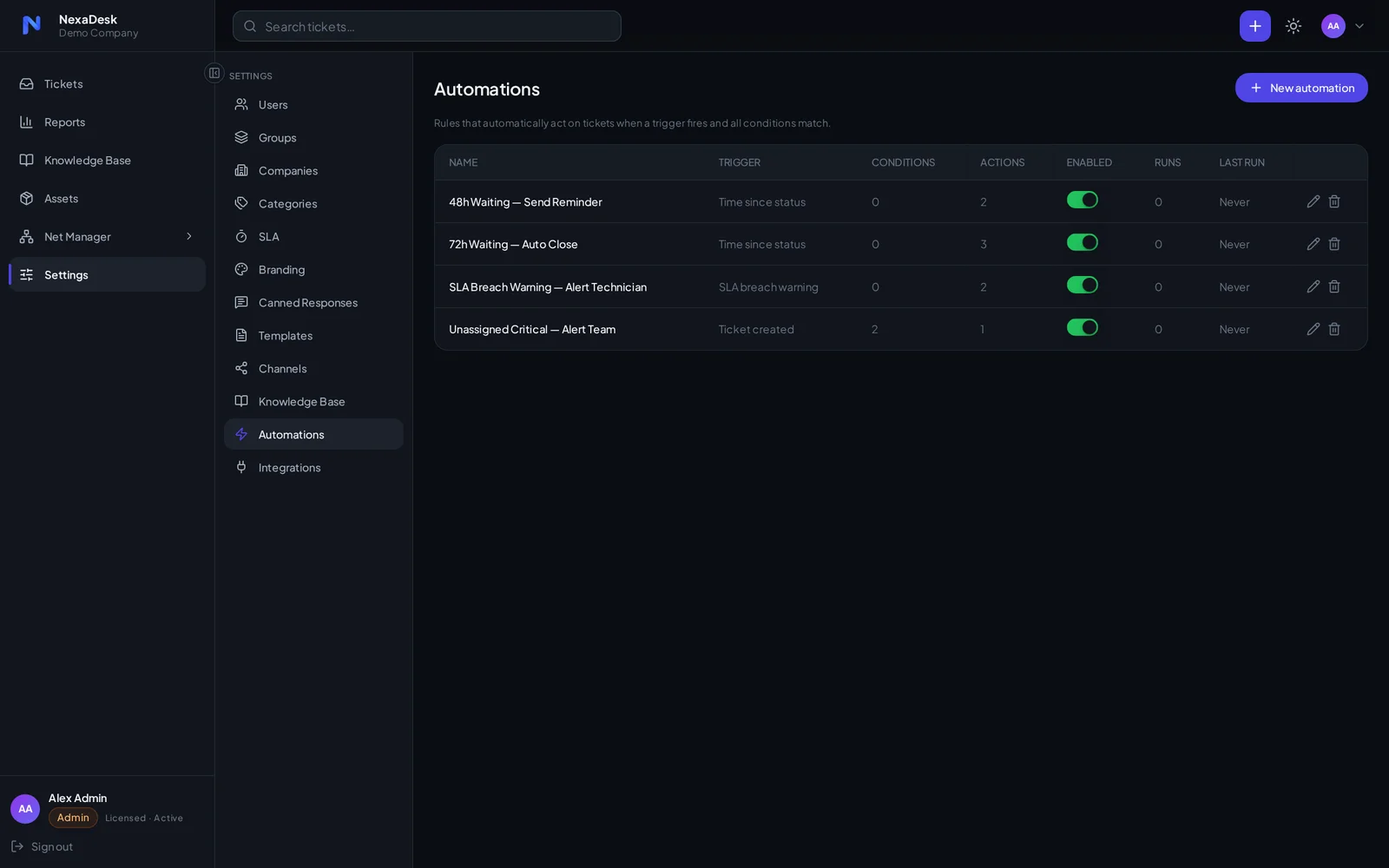This screenshot has height=868, width=1389.
Task: Disable the SLA Breach Warning toggle
Action: tap(1083, 286)
